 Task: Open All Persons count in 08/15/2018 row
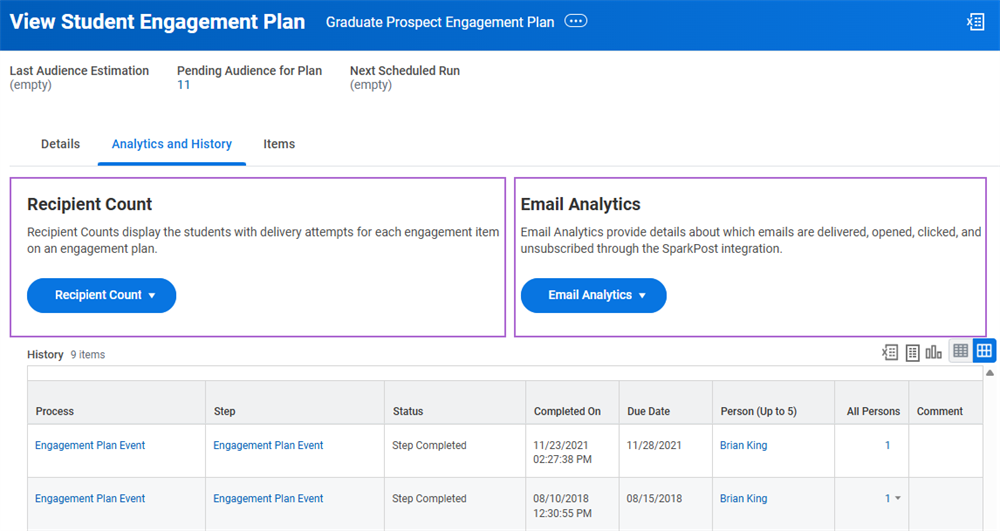[x=887, y=498]
